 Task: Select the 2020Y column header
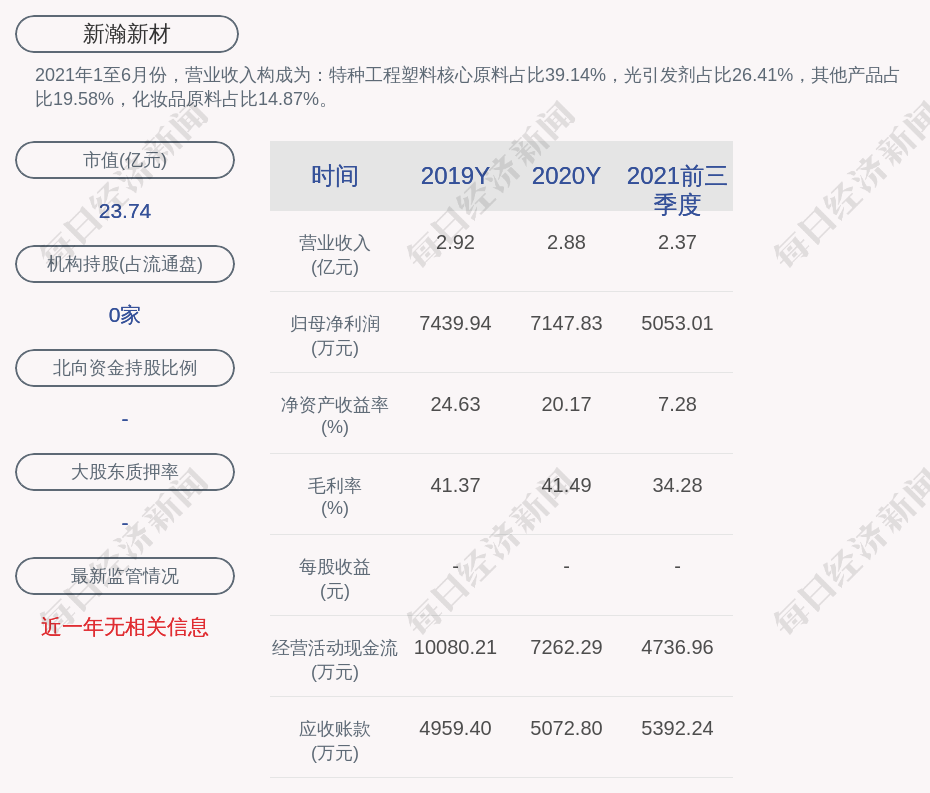[566, 176]
